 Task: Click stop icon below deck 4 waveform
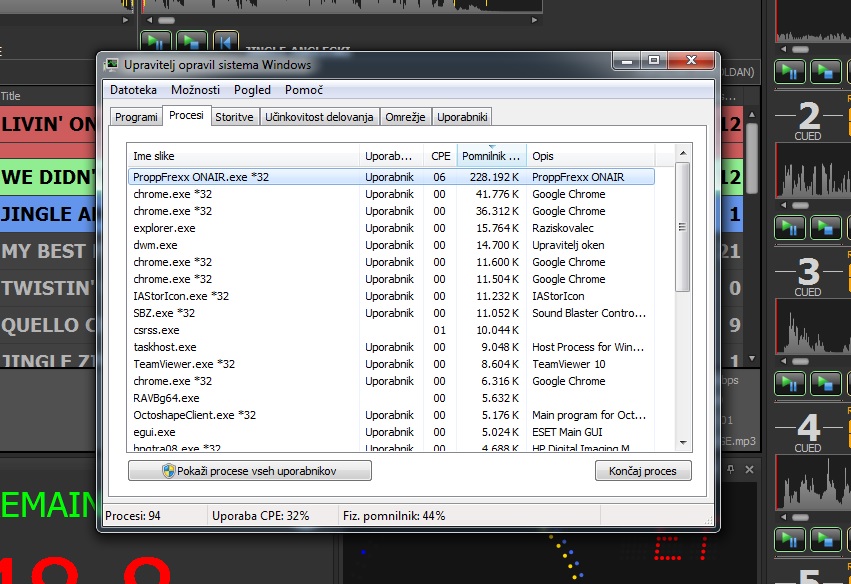[x=825, y=539]
